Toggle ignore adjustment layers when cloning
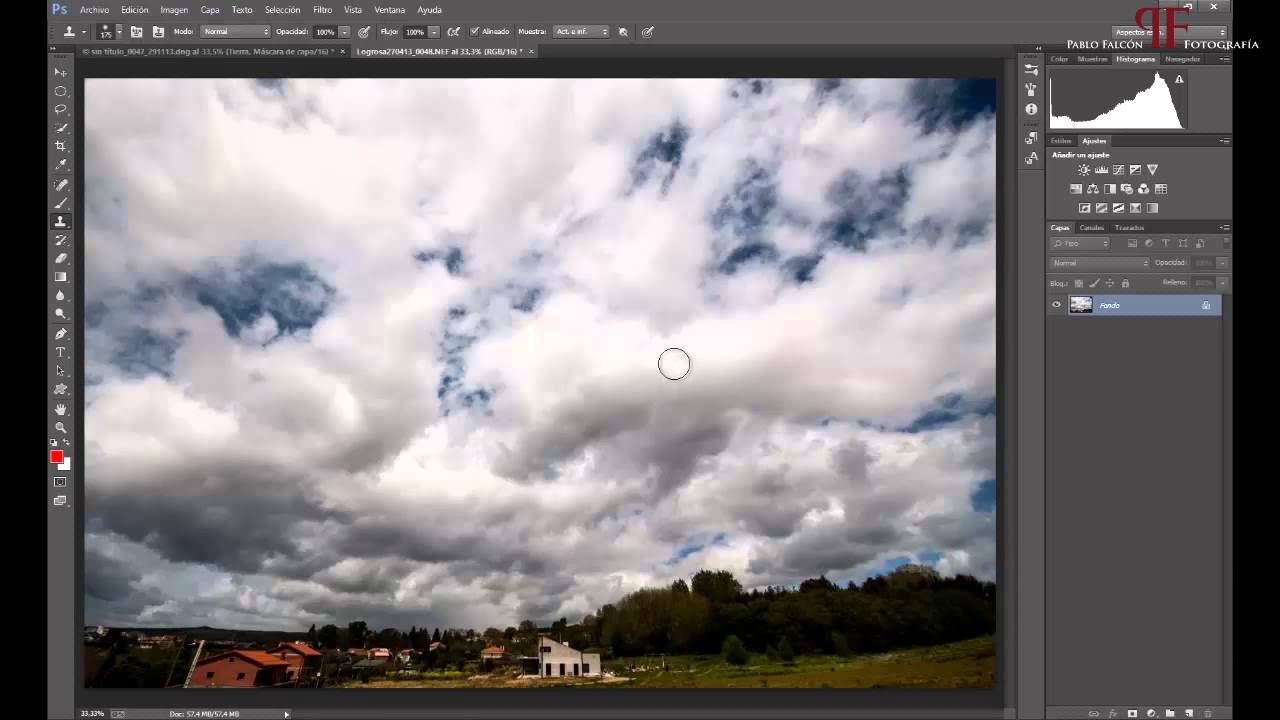Viewport: 1280px width, 720px height. [623, 32]
